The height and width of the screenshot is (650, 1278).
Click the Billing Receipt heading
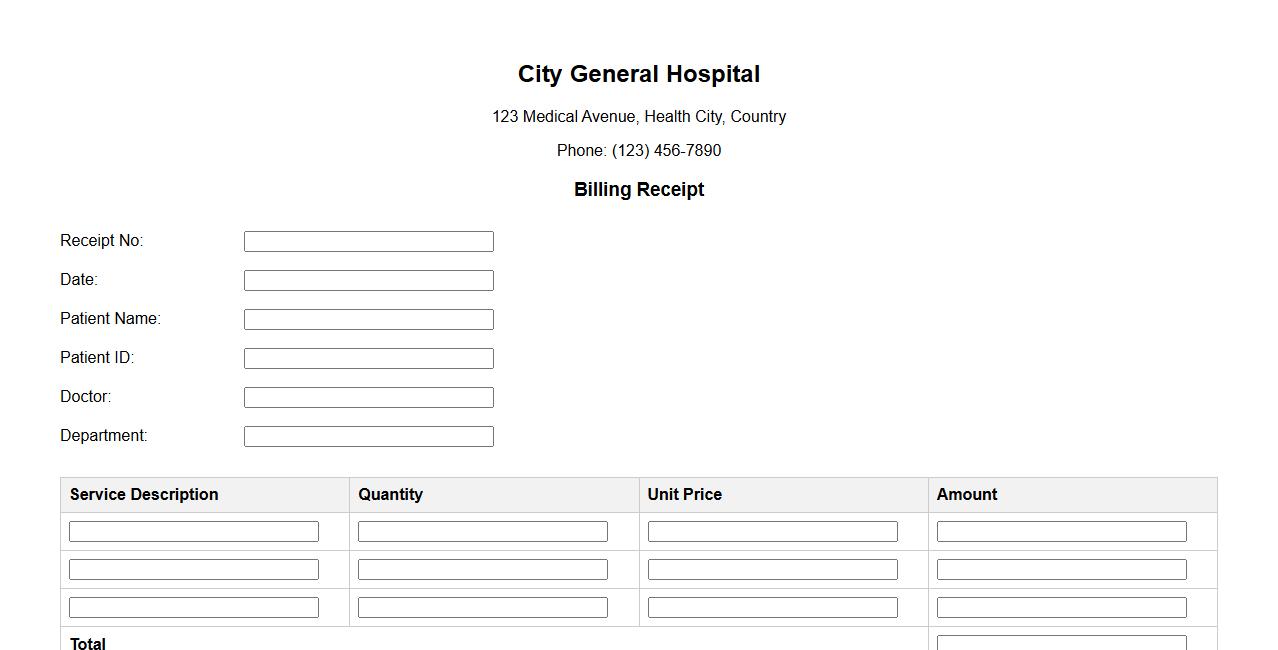coord(639,190)
